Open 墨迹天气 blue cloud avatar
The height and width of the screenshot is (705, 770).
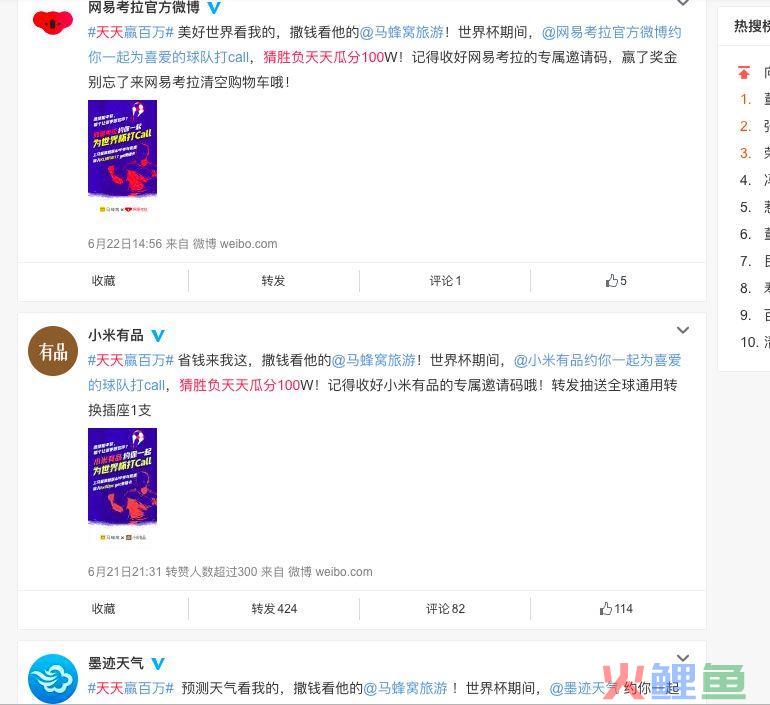point(53,679)
